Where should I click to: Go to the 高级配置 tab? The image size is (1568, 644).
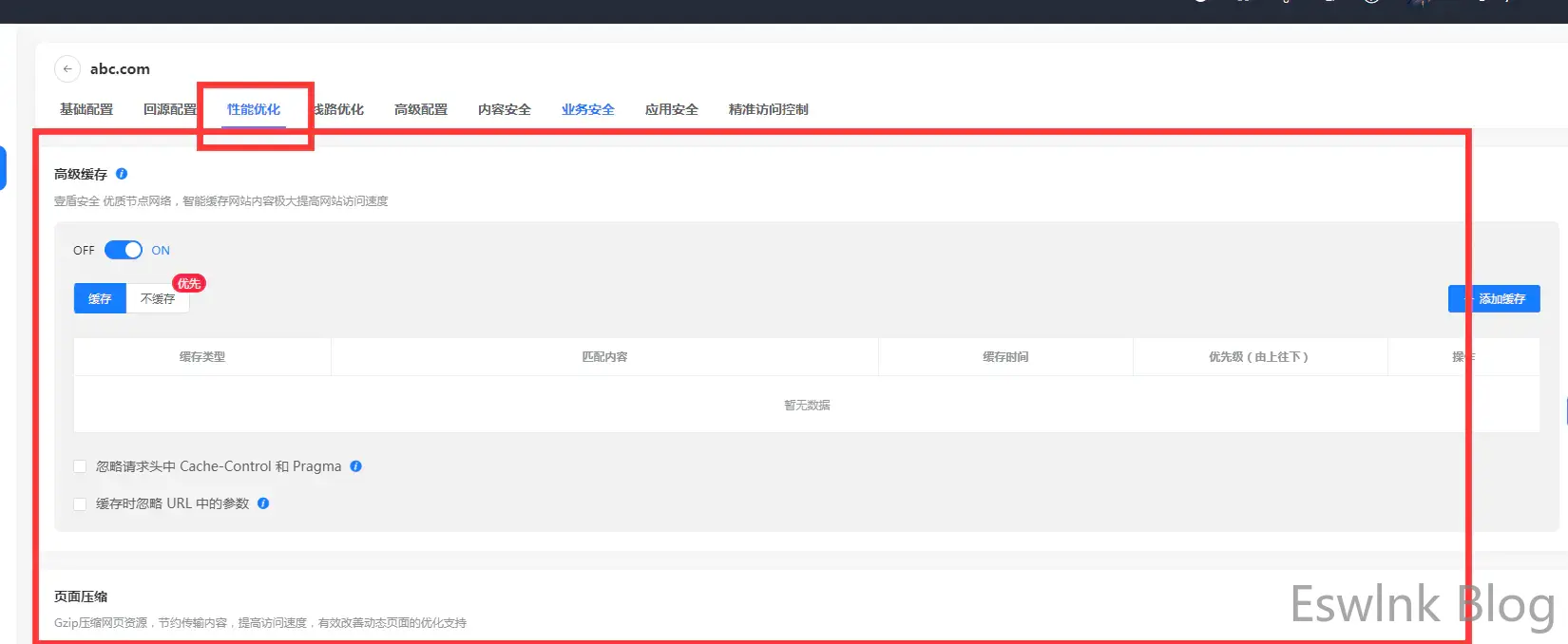pos(421,109)
